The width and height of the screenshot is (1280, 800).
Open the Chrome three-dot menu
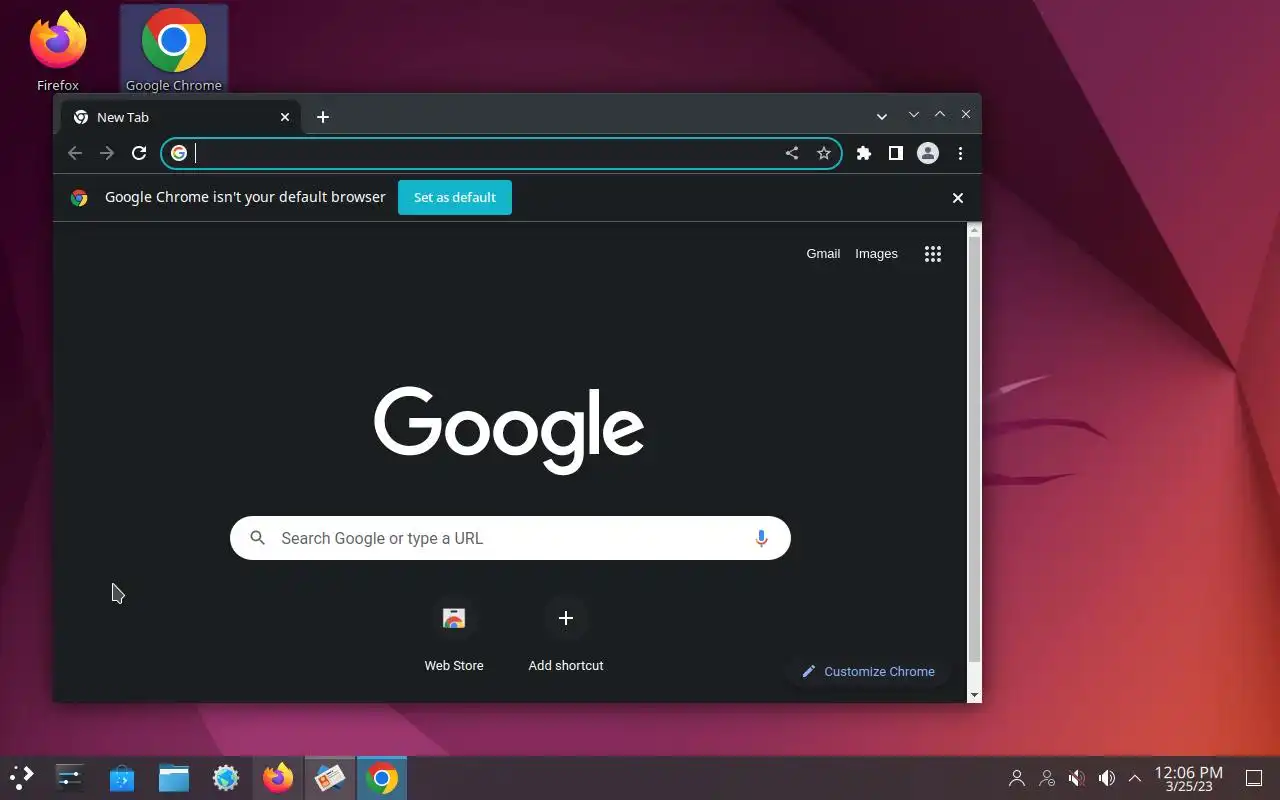[960, 153]
